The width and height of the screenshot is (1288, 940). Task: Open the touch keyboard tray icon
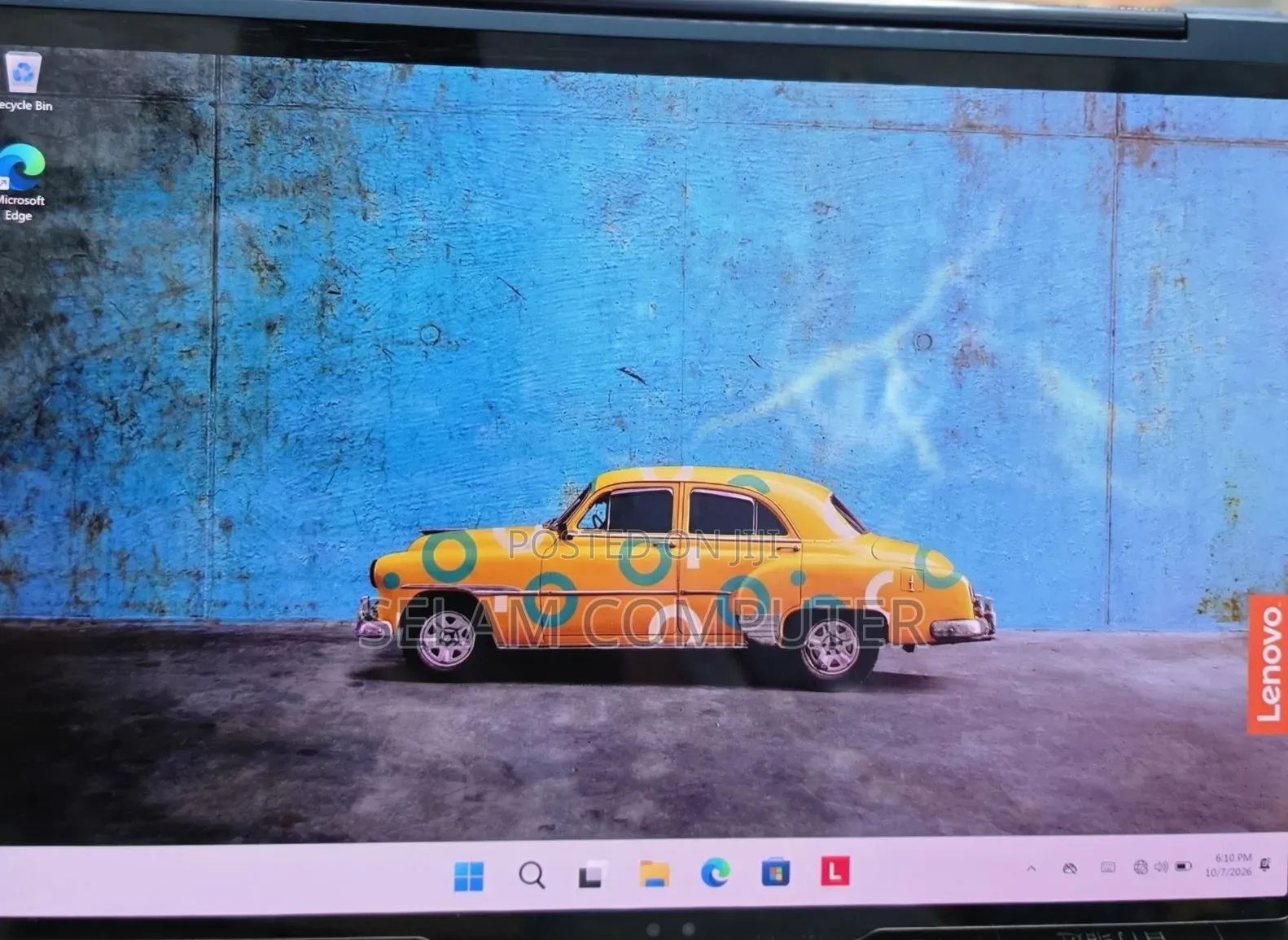point(1107,868)
